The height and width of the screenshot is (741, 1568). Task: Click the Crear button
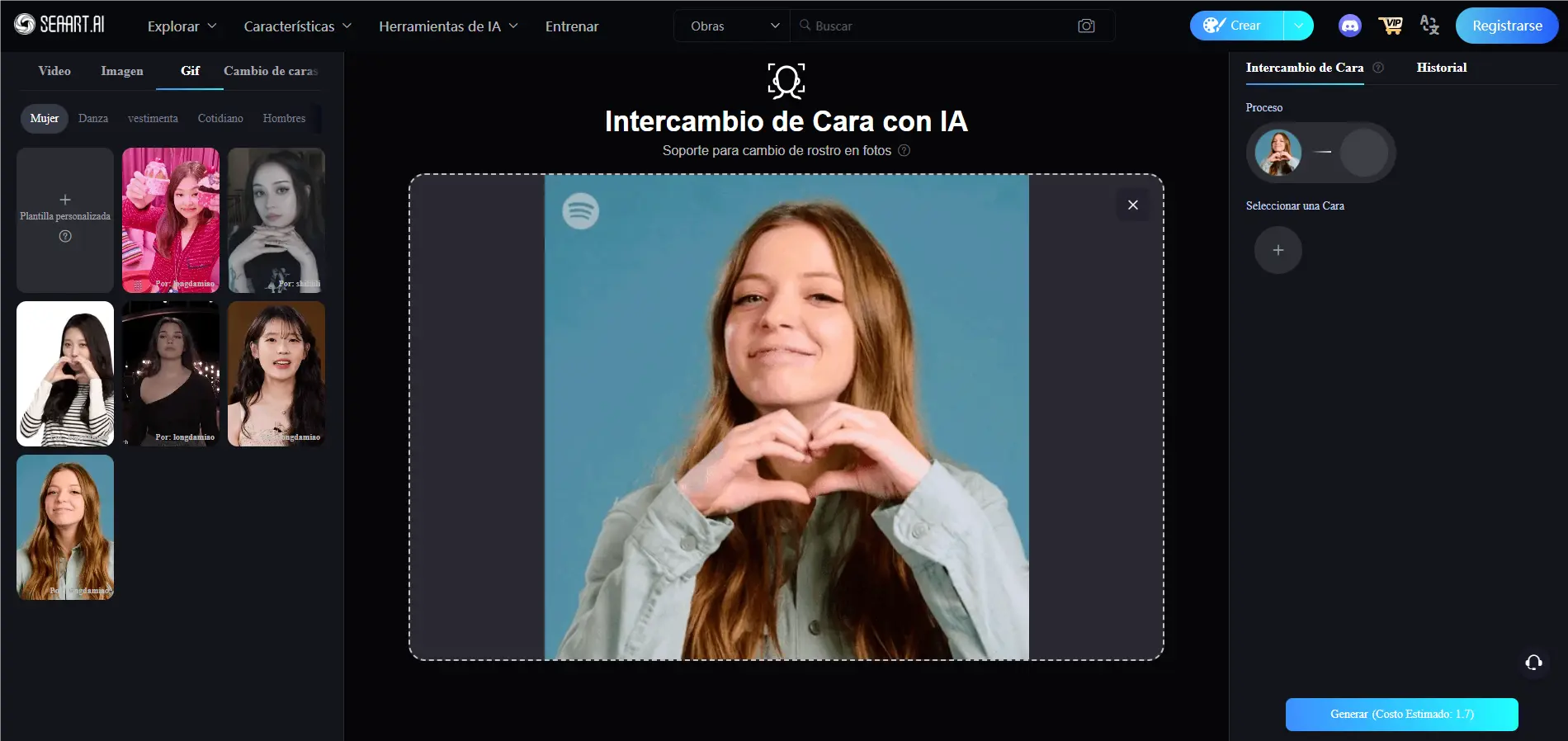[1235, 26]
